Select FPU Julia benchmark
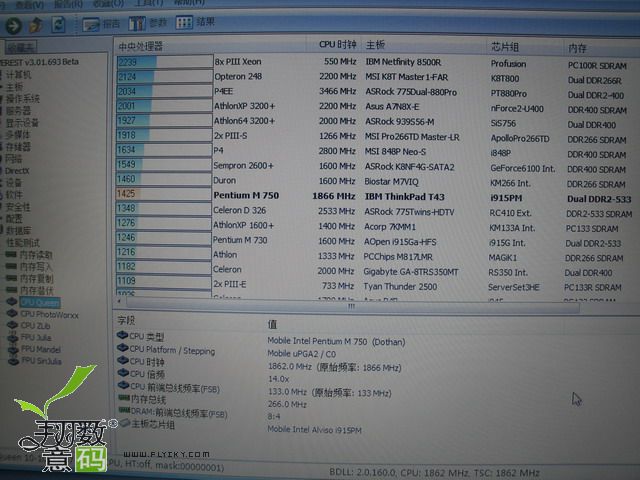Viewport: 640px width, 480px height. pos(36,338)
